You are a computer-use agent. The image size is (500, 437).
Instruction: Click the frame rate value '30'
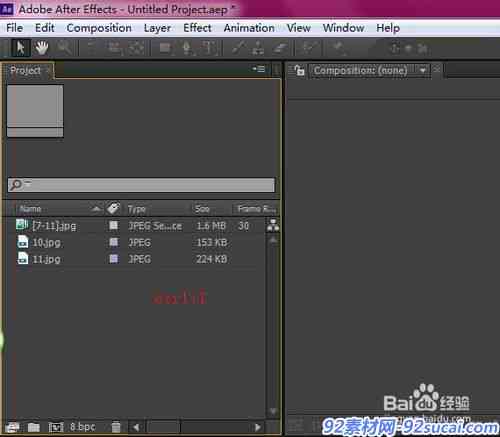(x=243, y=226)
